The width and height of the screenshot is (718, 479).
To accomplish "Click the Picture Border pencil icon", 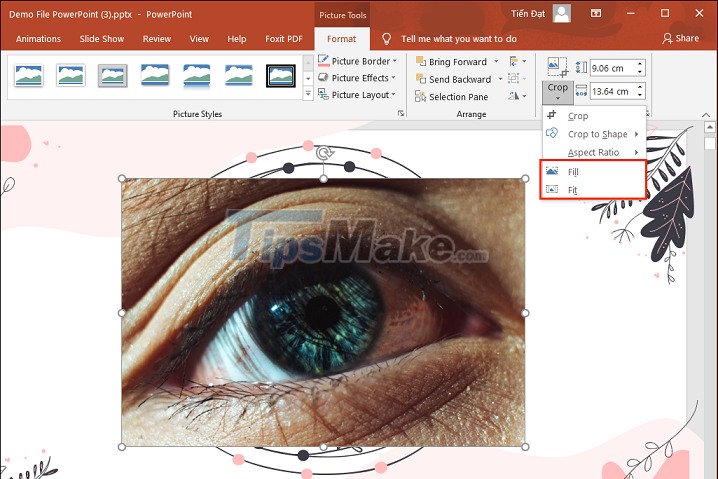I will coord(323,60).
